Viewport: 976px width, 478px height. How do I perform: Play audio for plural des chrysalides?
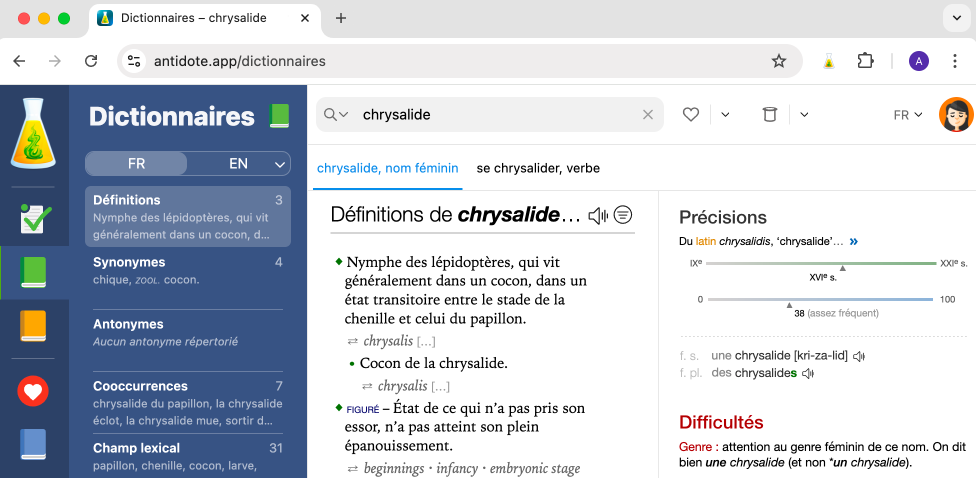pyautogui.click(x=808, y=374)
